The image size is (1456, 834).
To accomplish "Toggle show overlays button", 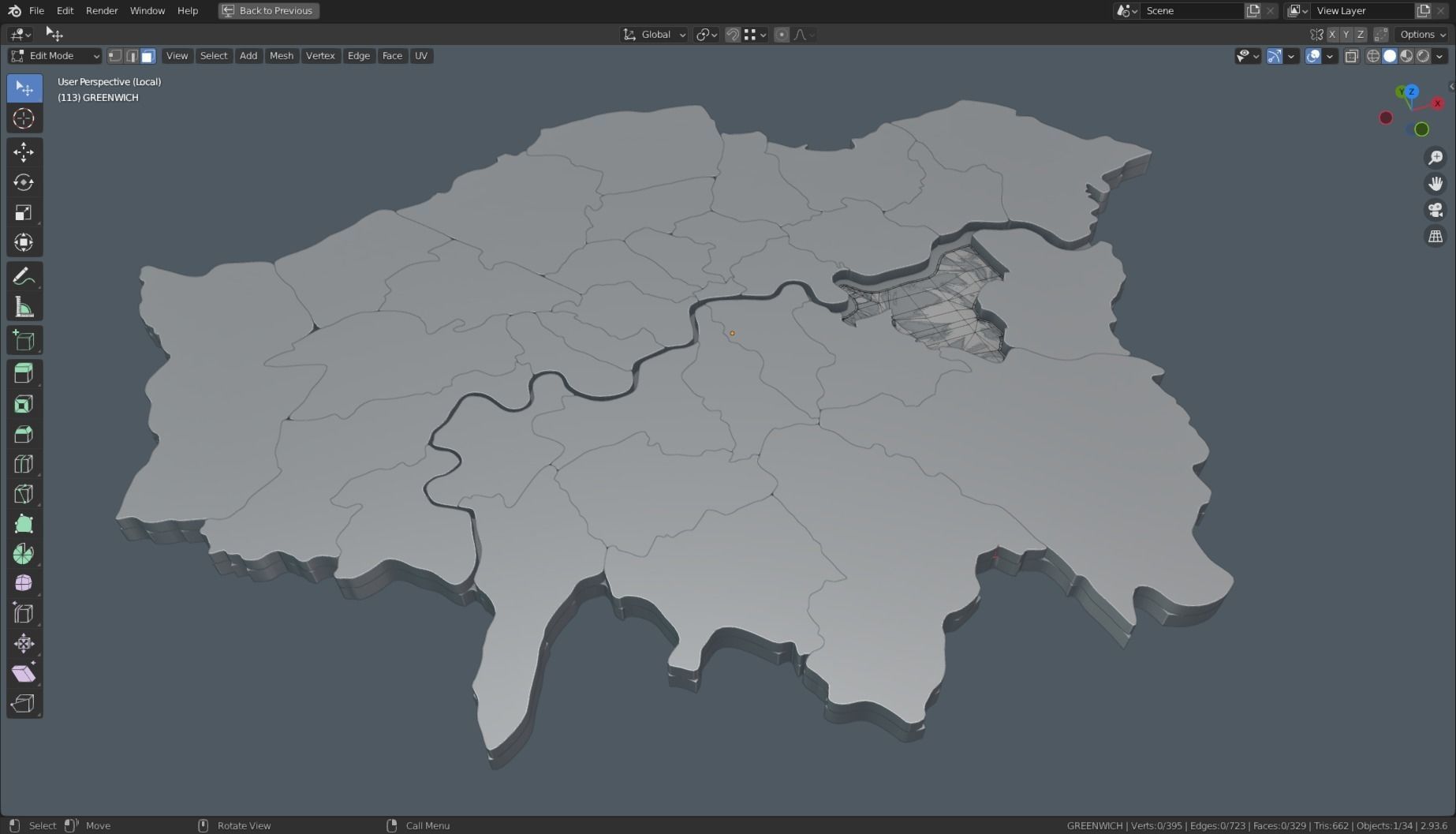I will pos(1313,56).
